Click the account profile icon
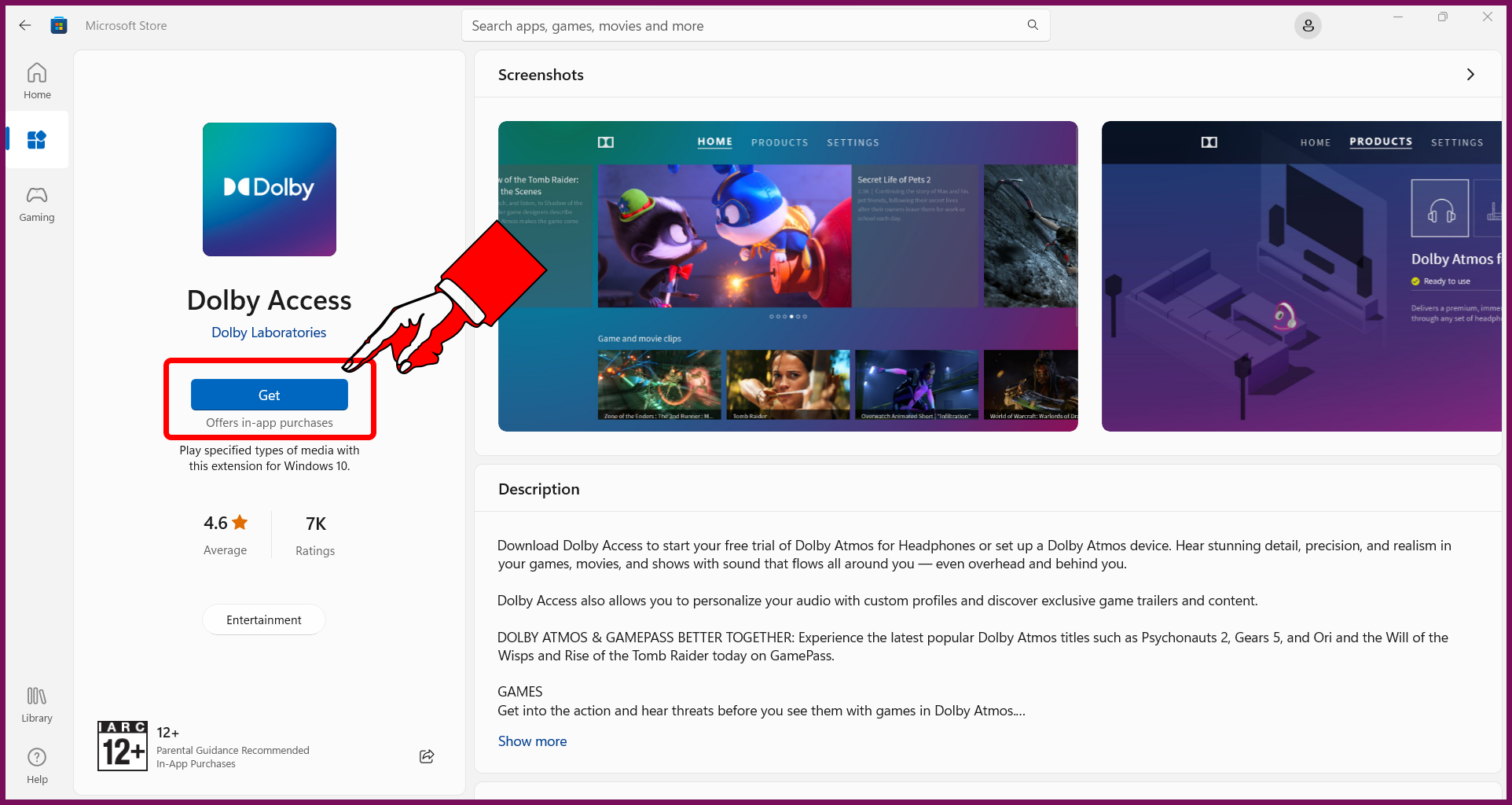Screen dimensions: 1512x805 coord(1308,25)
